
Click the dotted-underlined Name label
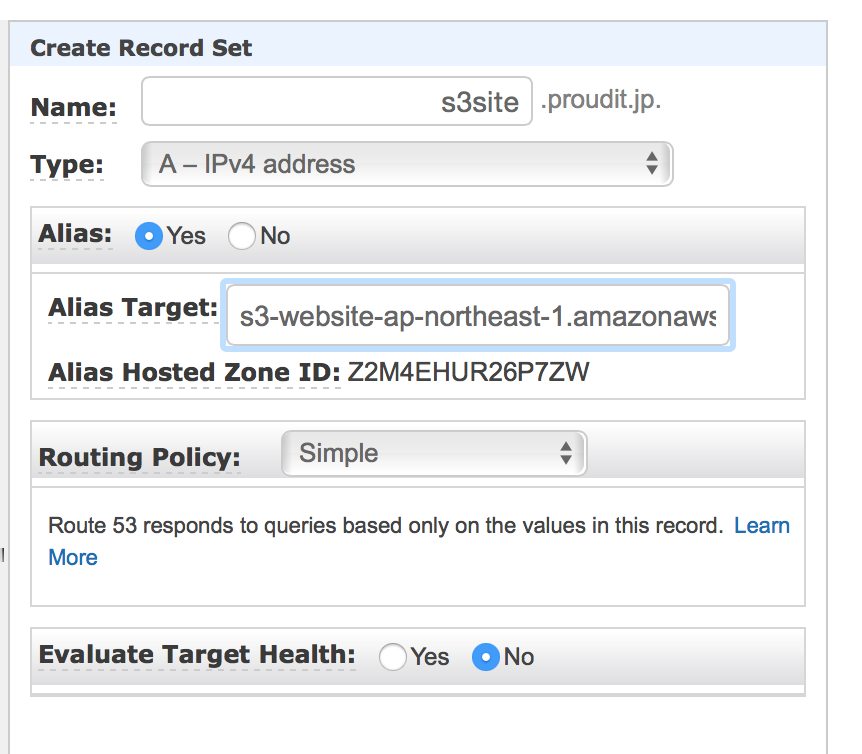73,107
